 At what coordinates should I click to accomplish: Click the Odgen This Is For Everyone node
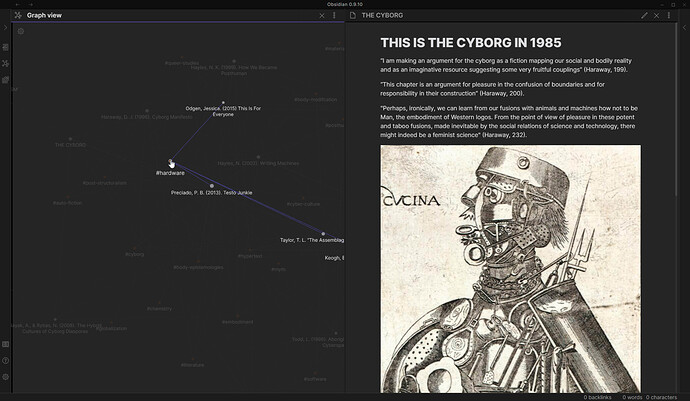click(x=223, y=102)
